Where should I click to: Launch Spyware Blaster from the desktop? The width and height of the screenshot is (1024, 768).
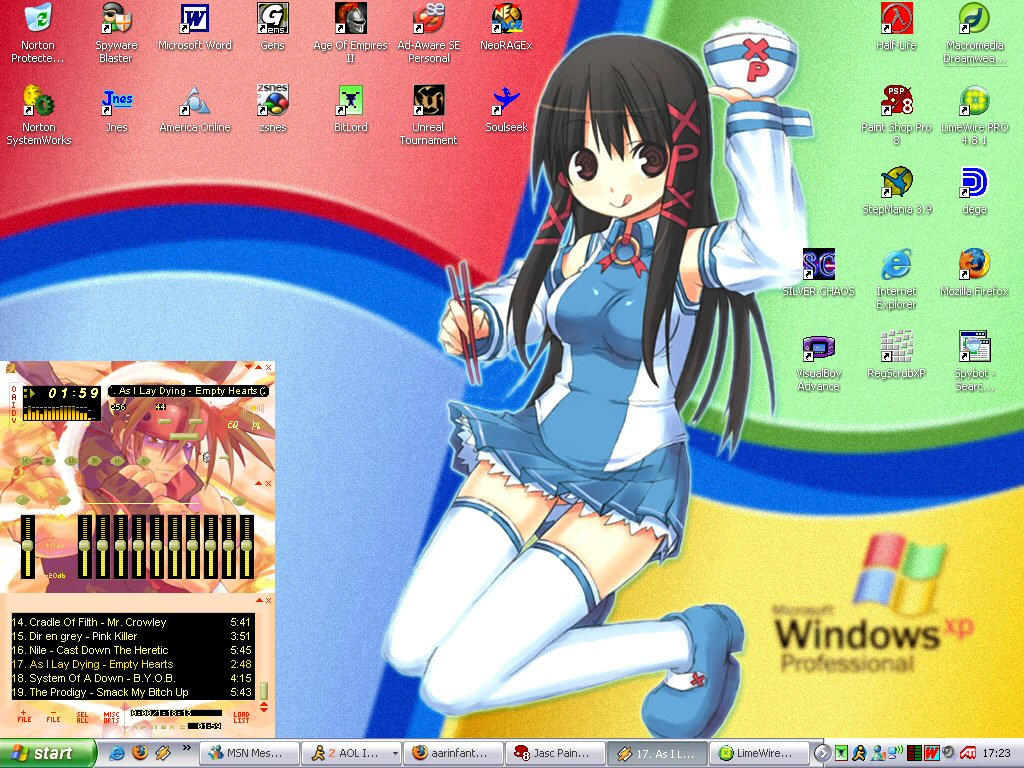116,33
